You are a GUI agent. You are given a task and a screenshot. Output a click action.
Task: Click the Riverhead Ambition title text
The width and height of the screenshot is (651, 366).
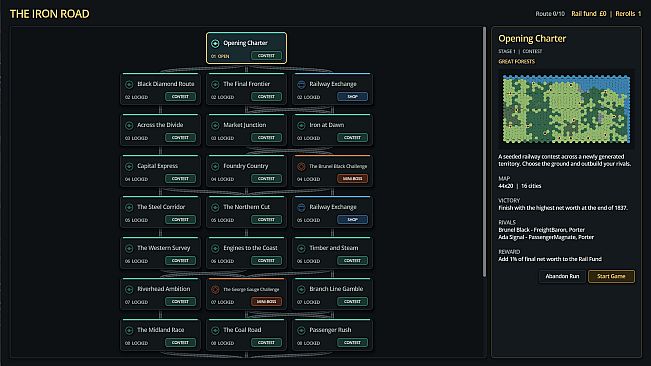[164, 289]
